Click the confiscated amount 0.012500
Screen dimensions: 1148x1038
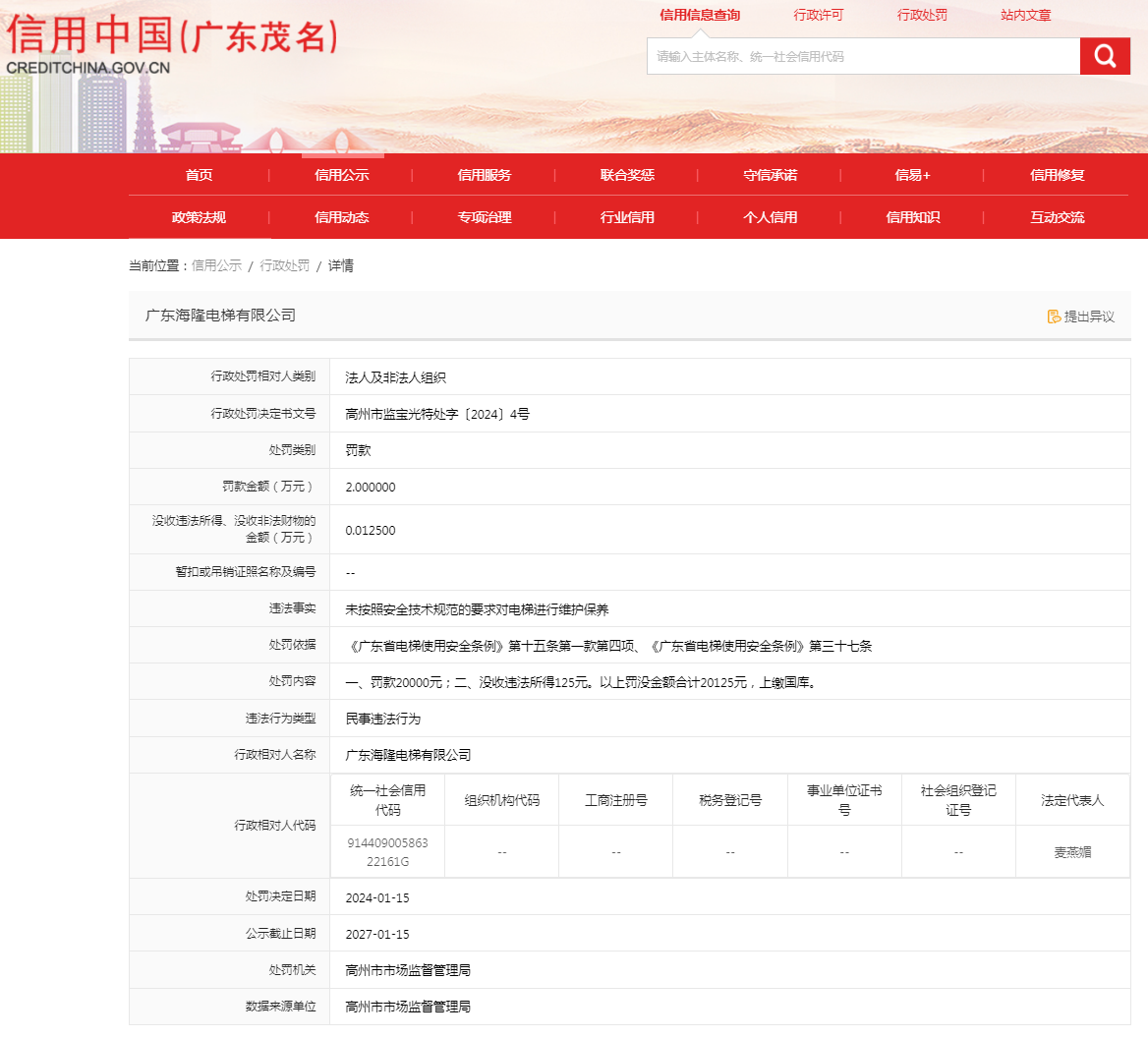tap(371, 531)
